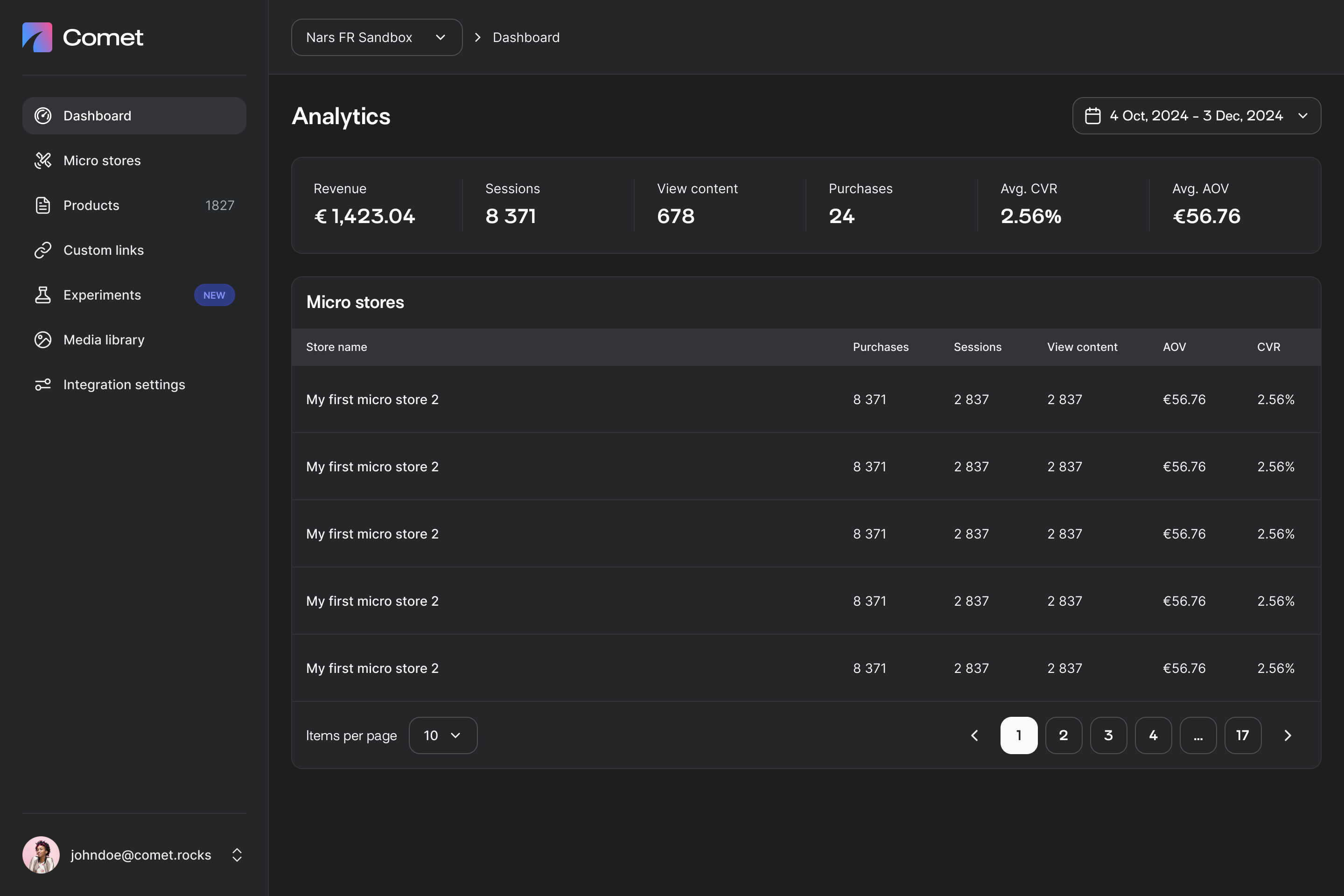The image size is (1344, 896).
Task: Click the ellipsis pagination button
Action: [1198, 735]
